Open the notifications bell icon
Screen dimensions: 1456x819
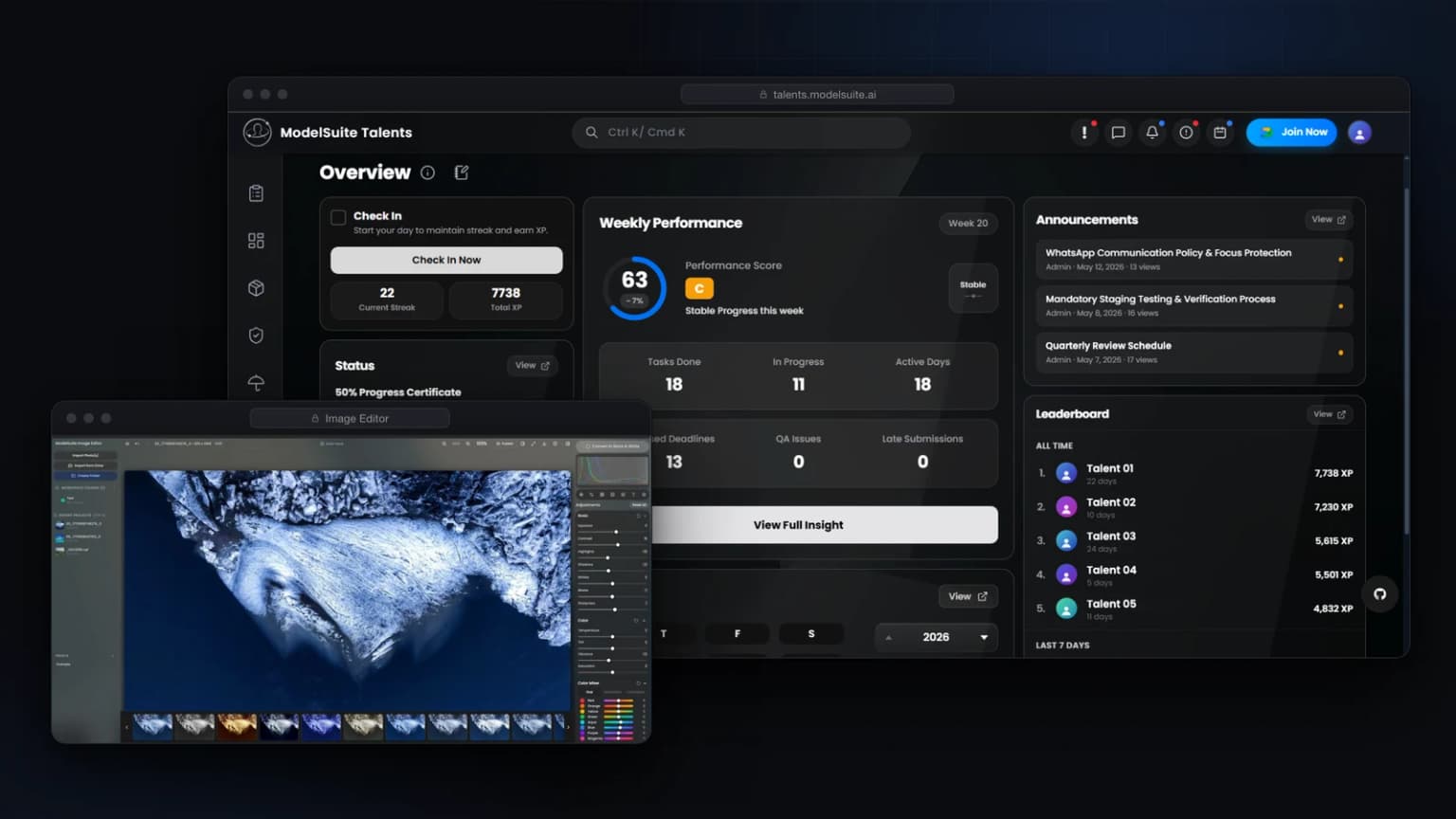1153,133
